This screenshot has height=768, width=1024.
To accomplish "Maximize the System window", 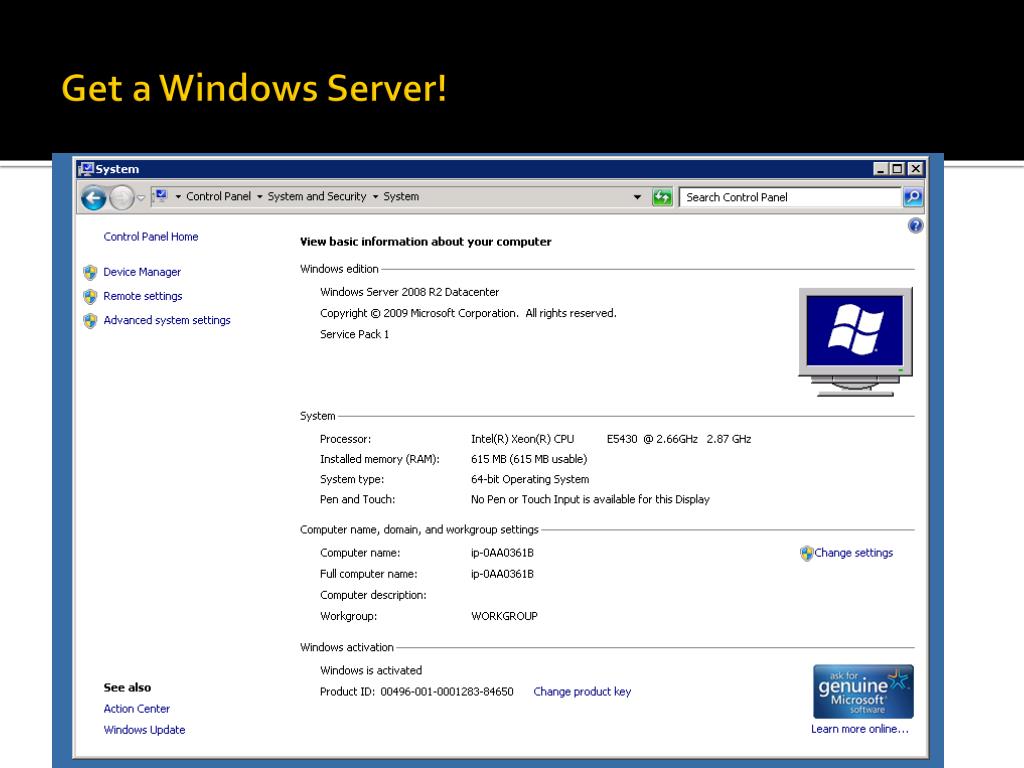I will coord(897,168).
